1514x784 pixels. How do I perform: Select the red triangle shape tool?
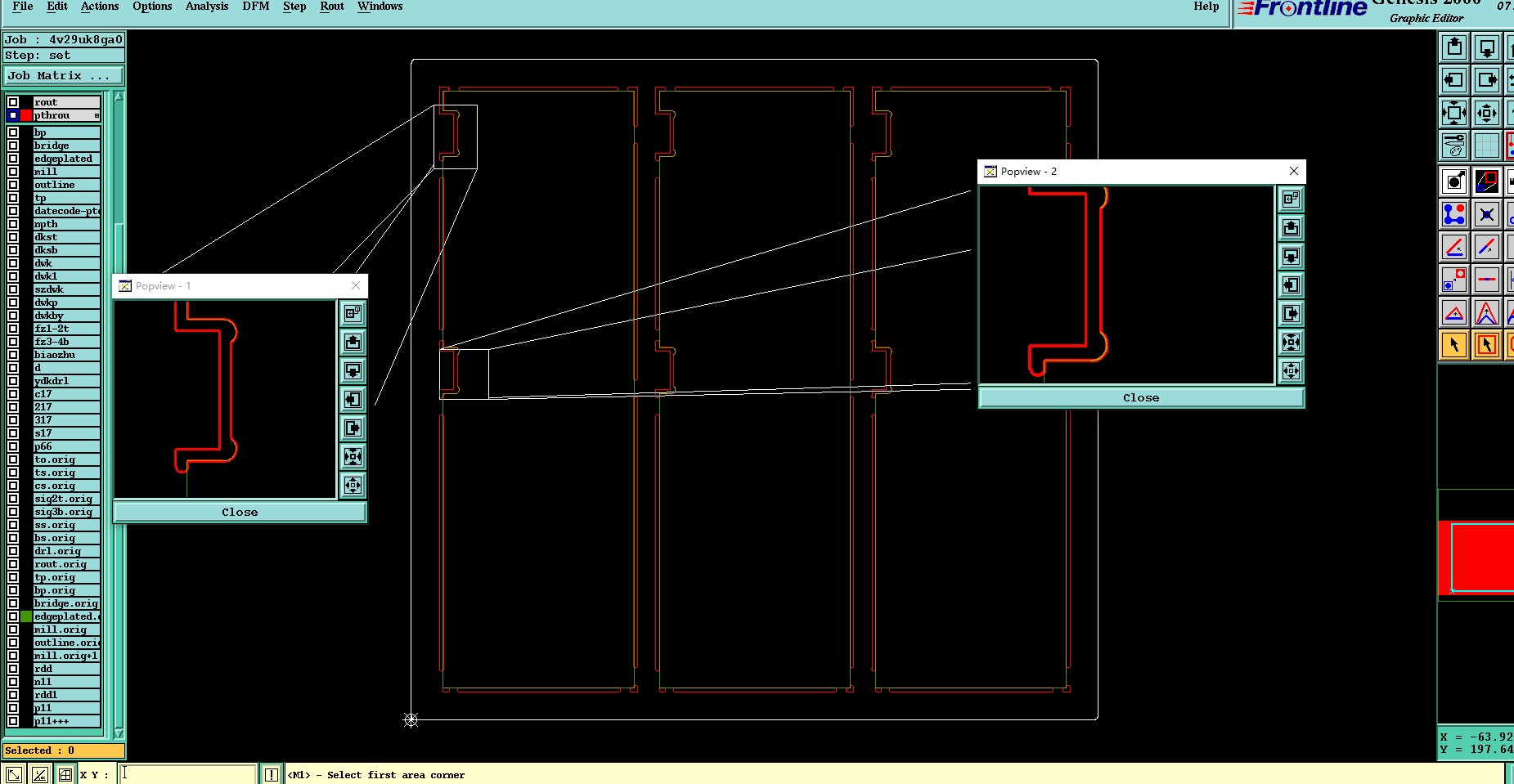1454,312
